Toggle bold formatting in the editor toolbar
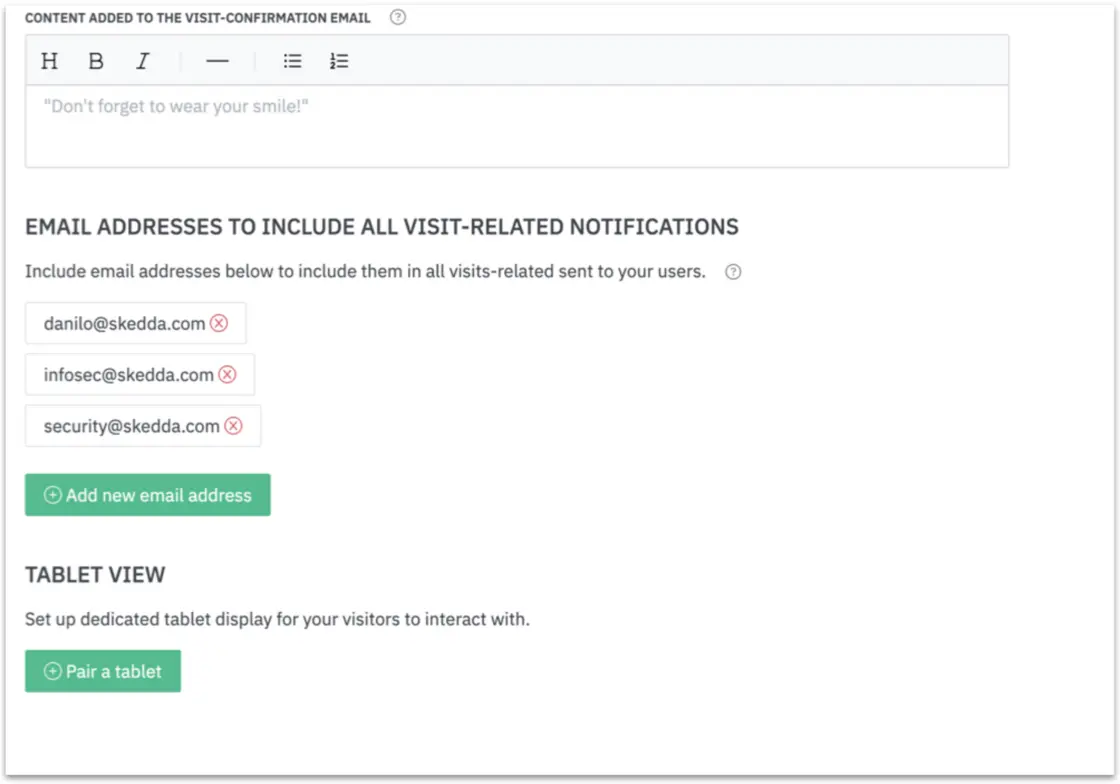Image resolution: width=1120 pixels, height=784 pixels. pos(96,61)
